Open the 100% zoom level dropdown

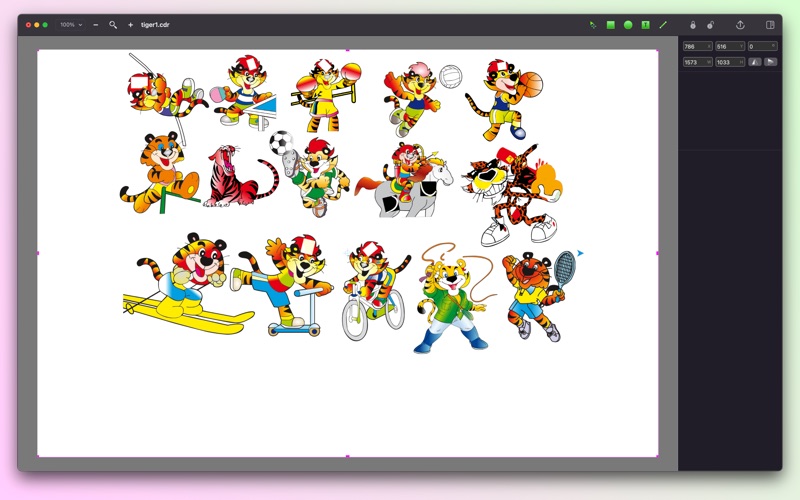[70, 24]
